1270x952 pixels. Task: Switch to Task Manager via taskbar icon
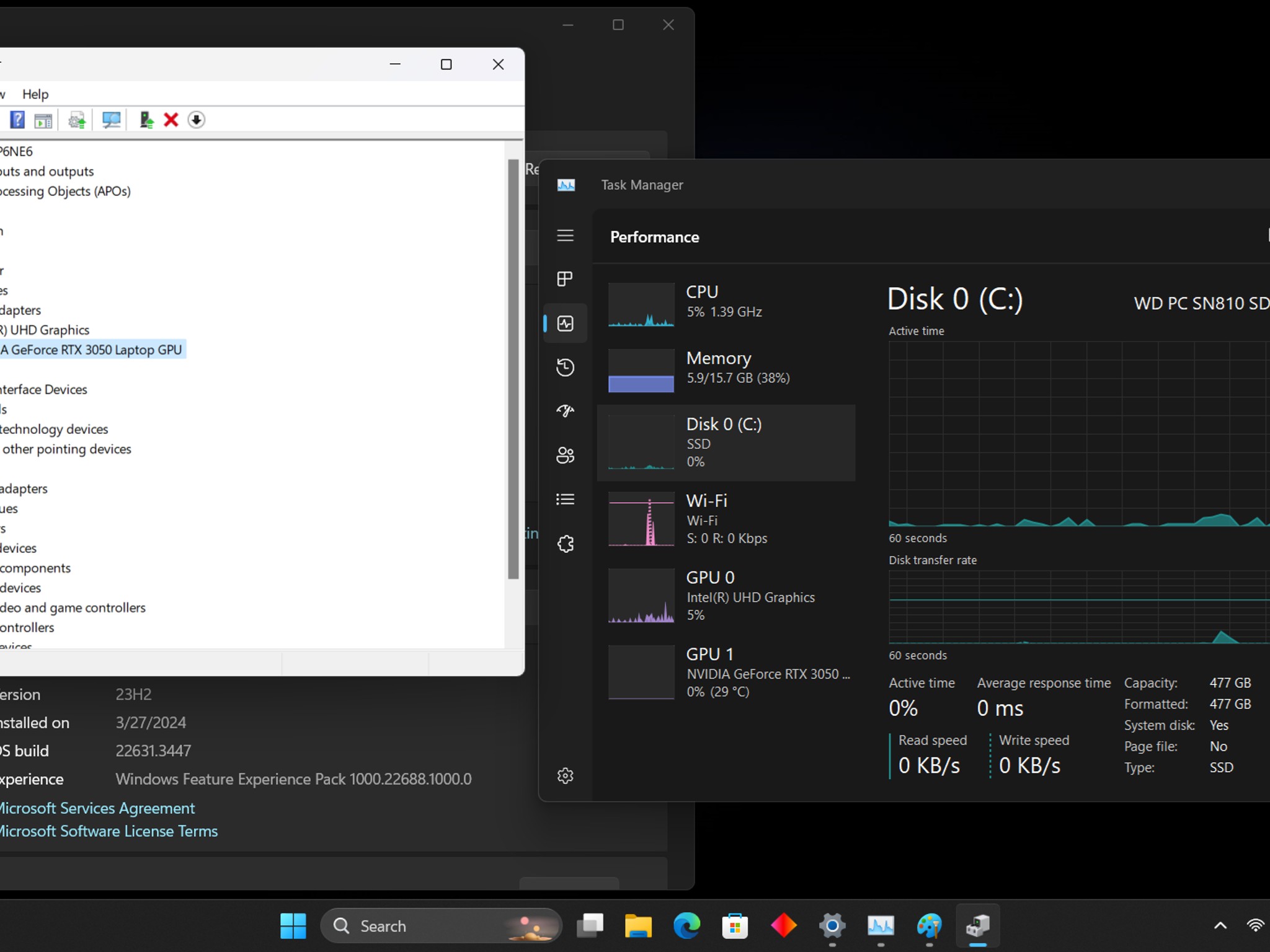tap(881, 926)
